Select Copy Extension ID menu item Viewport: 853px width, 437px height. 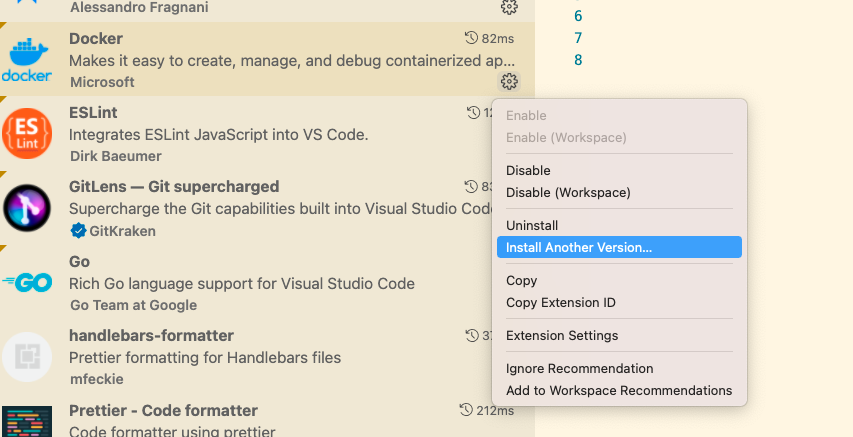(x=619, y=302)
